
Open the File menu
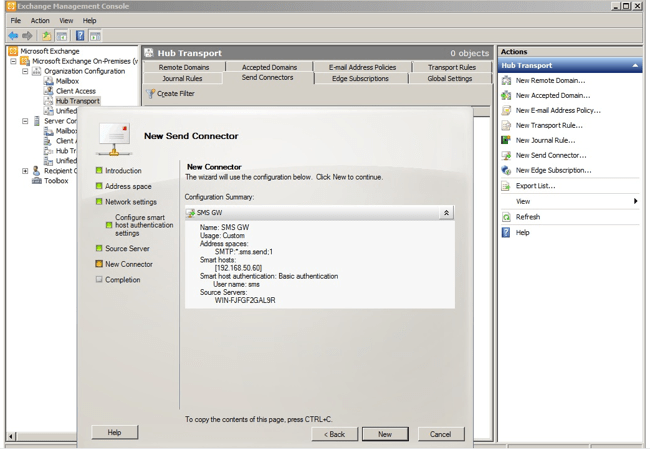[x=16, y=20]
